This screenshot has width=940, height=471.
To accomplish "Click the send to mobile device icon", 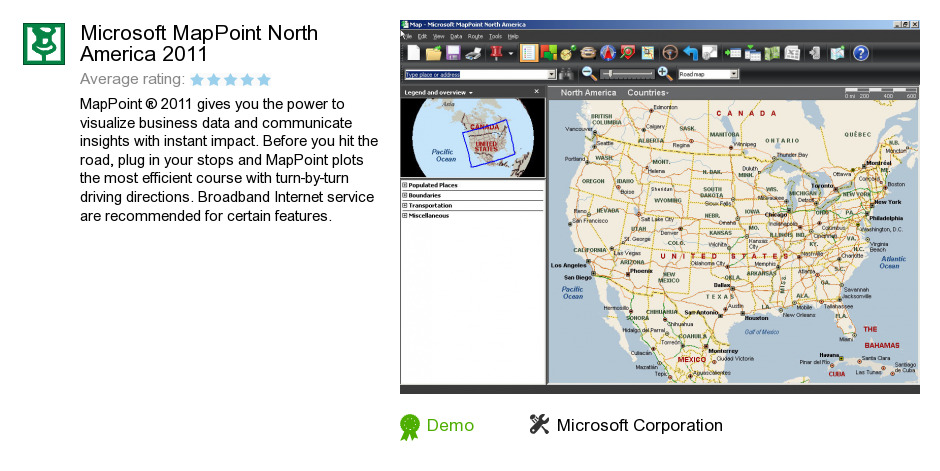I will tap(815, 53).
